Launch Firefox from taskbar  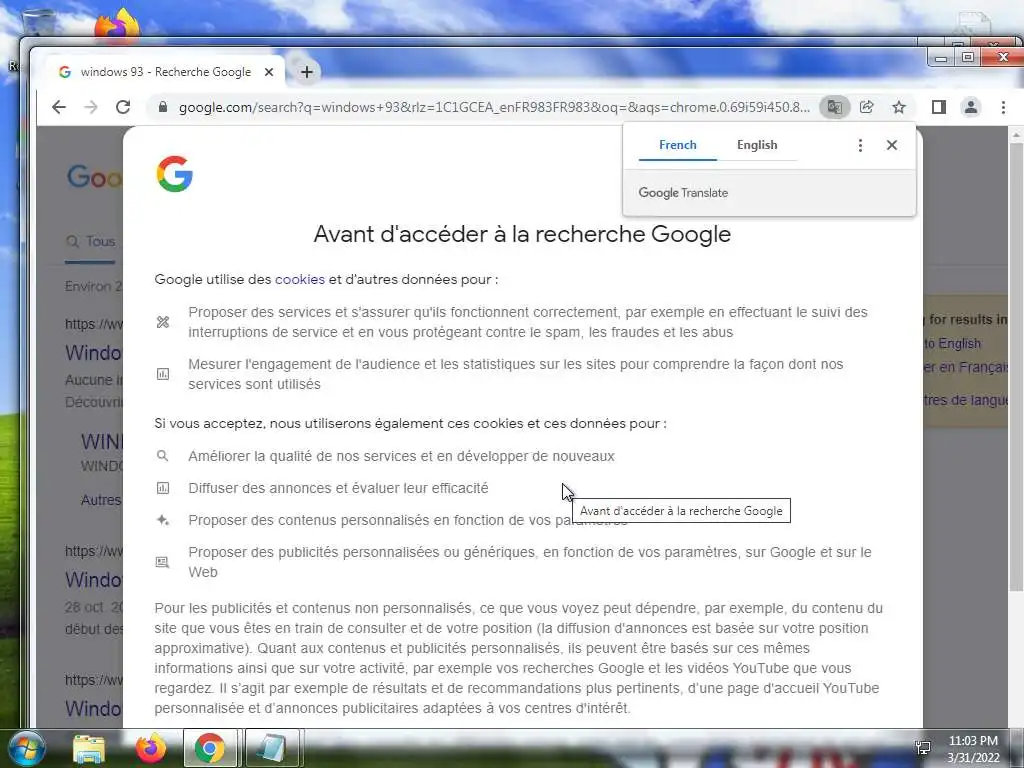[x=150, y=748]
